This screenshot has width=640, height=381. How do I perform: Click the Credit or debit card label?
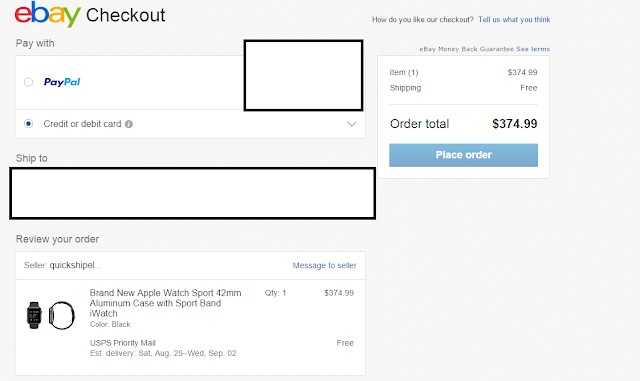pyautogui.click(x=82, y=124)
